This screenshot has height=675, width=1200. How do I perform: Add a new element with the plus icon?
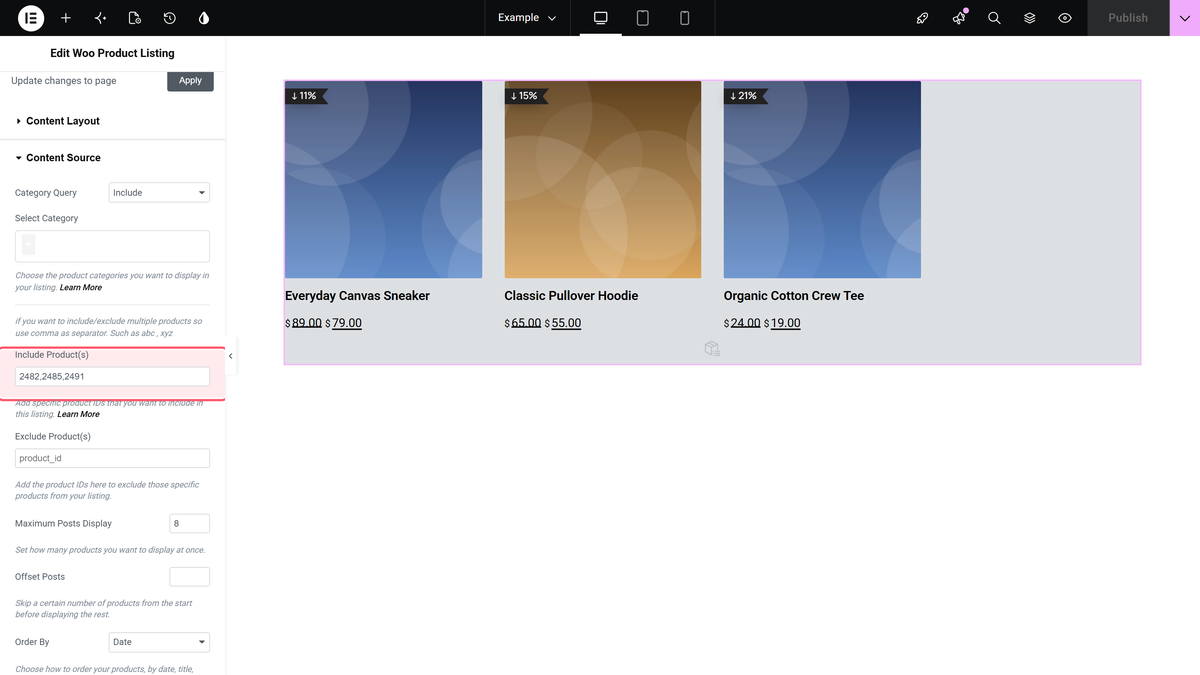click(x=66, y=18)
